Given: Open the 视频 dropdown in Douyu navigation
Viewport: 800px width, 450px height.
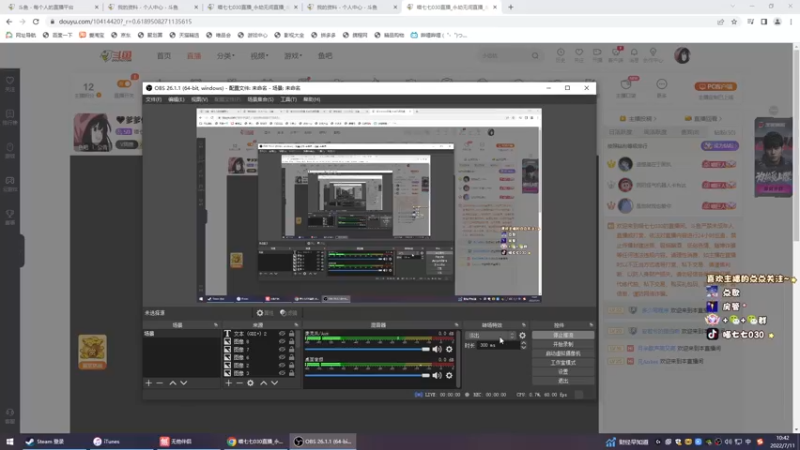Looking at the screenshot, I should [x=259, y=56].
